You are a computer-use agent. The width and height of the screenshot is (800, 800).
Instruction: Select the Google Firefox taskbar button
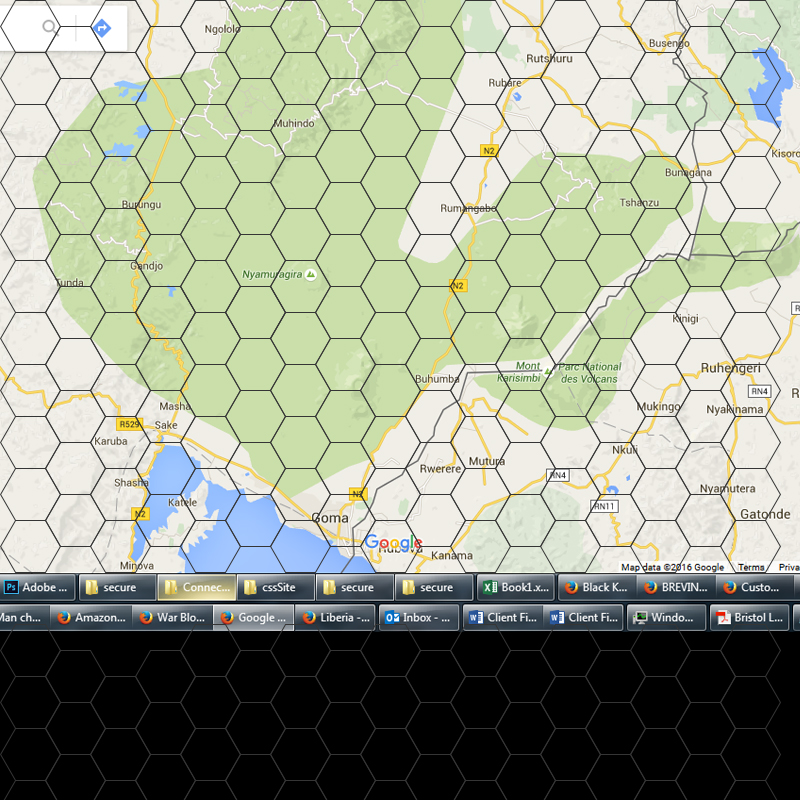point(253,617)
